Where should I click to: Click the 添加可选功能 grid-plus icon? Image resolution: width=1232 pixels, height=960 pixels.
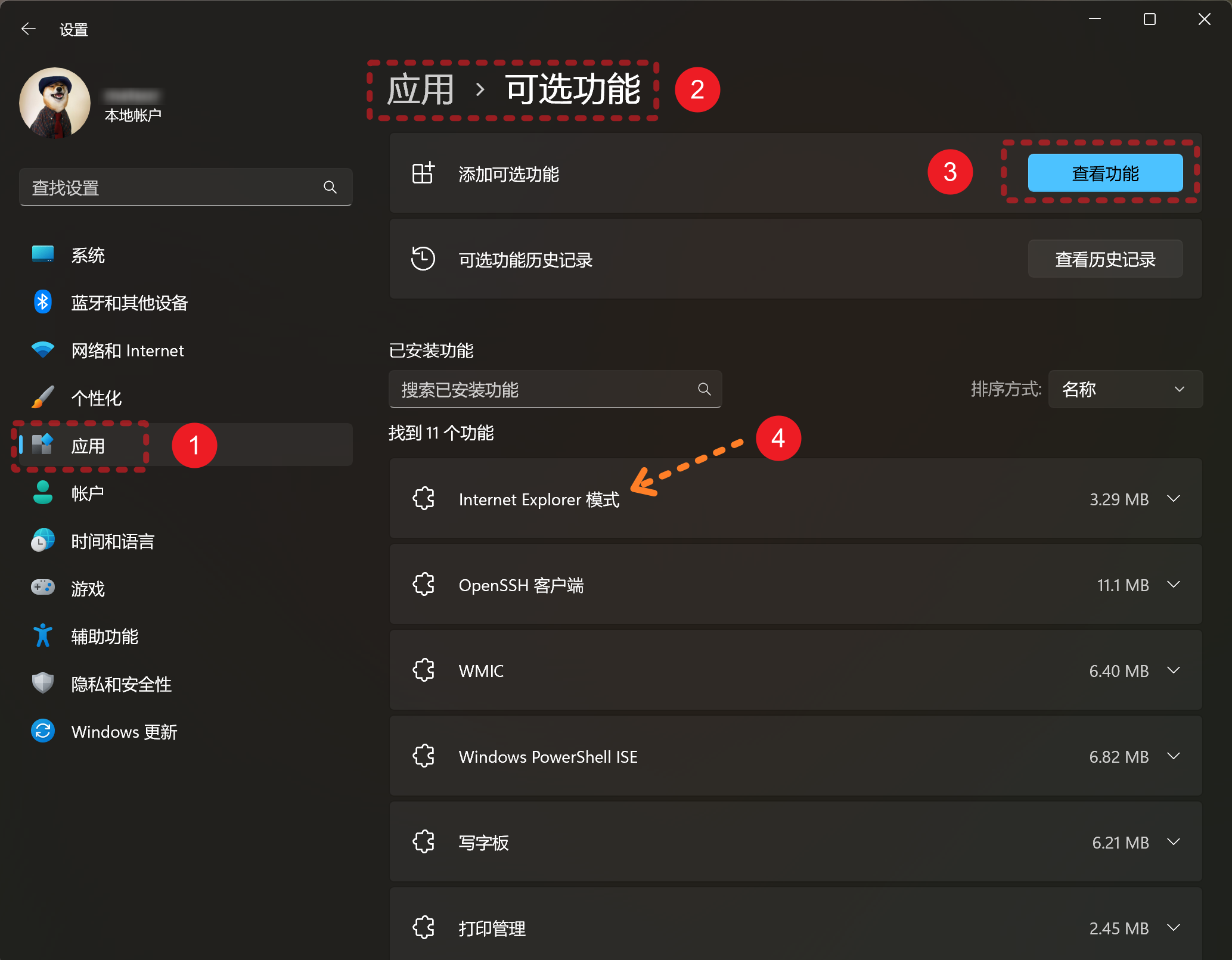click(x=423, y=173)
